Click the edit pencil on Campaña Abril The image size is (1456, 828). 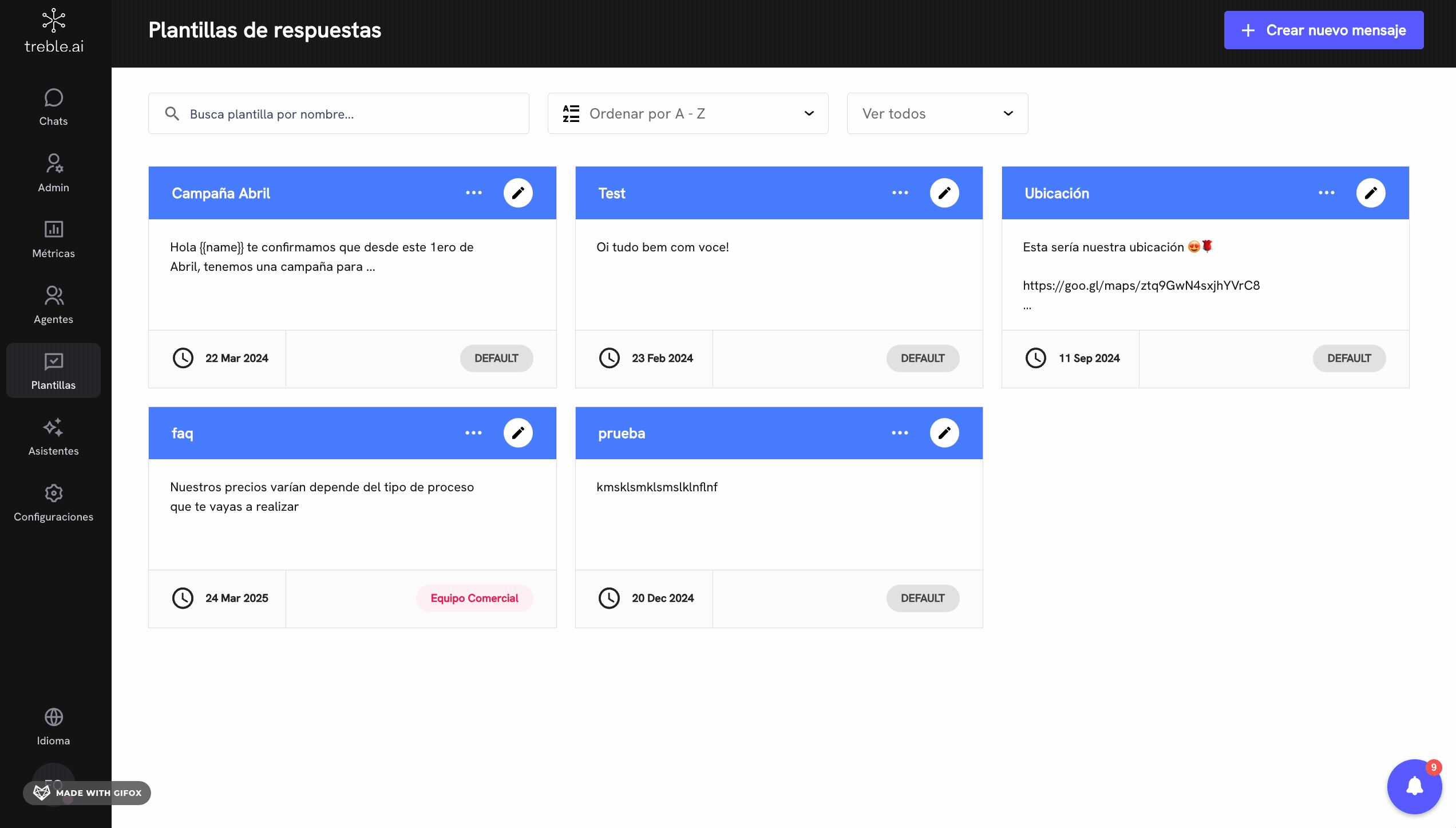(518, 193)
